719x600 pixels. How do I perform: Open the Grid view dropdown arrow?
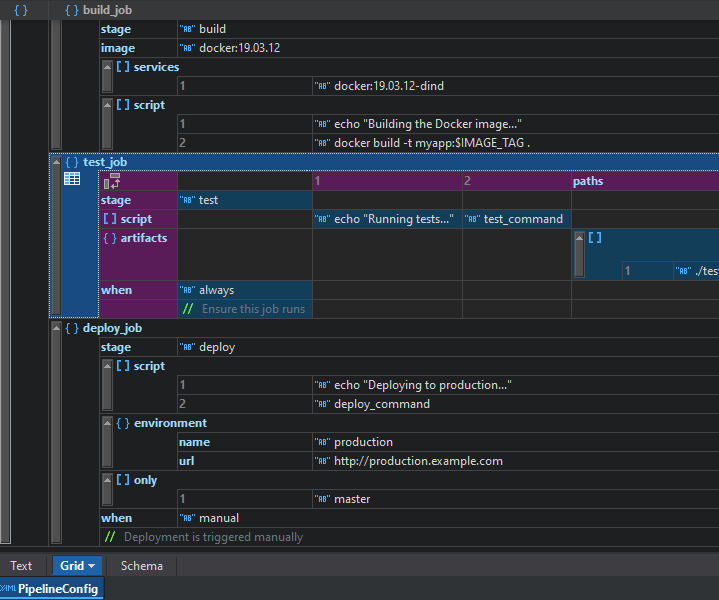[x=92, y=566]
